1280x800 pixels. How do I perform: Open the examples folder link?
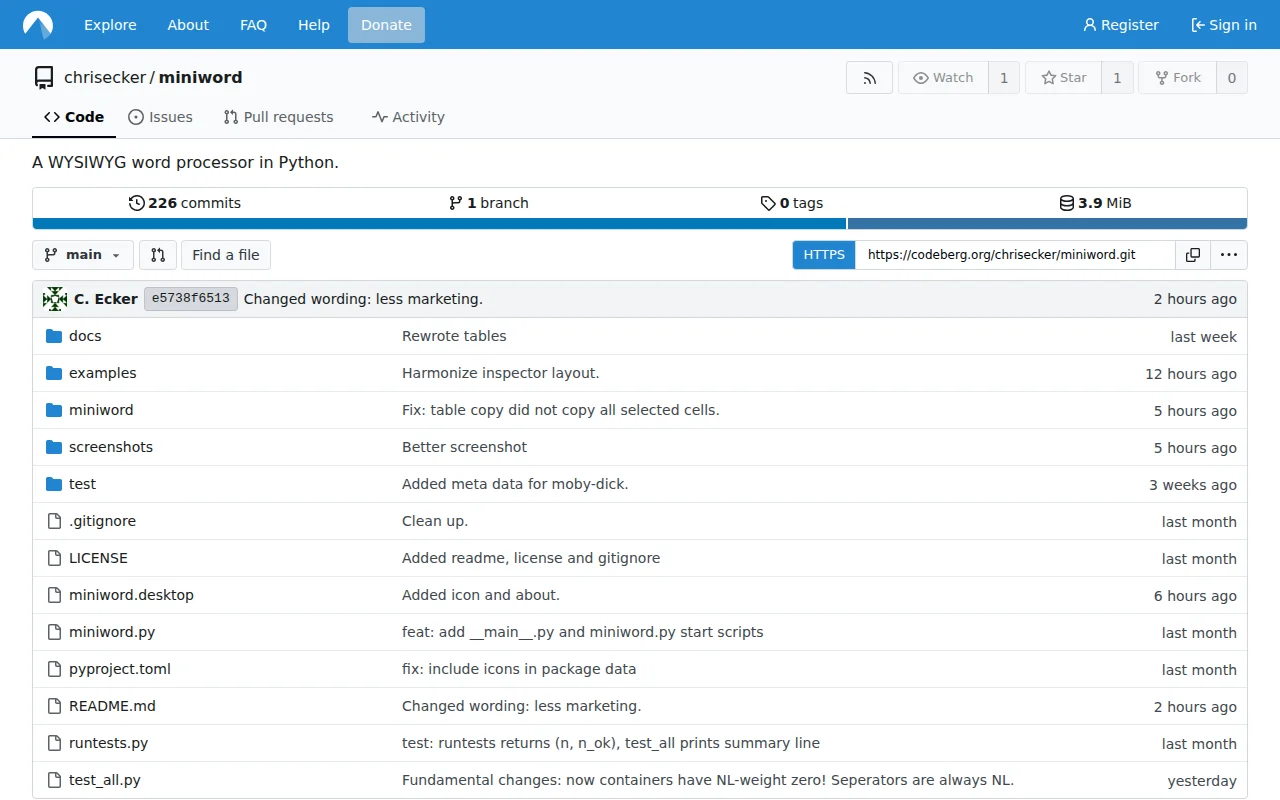(103, 373)
